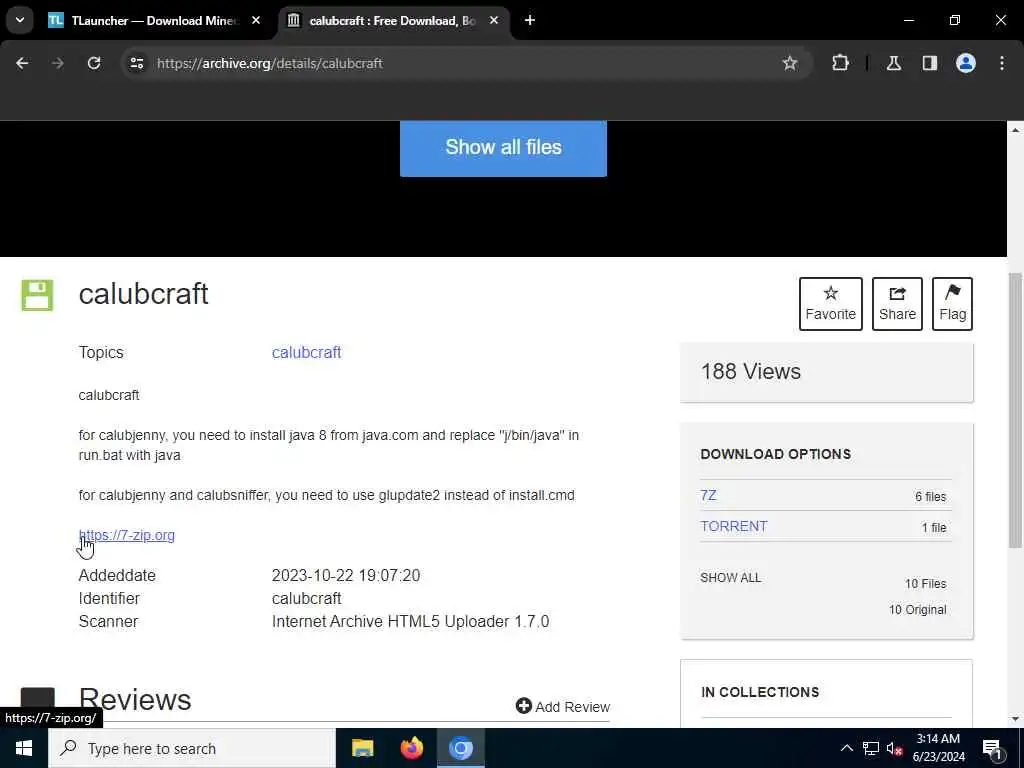Open site information icon in address bar
Image resolution: width=1024 pixels, height=768 pixels.
(136, 63)
